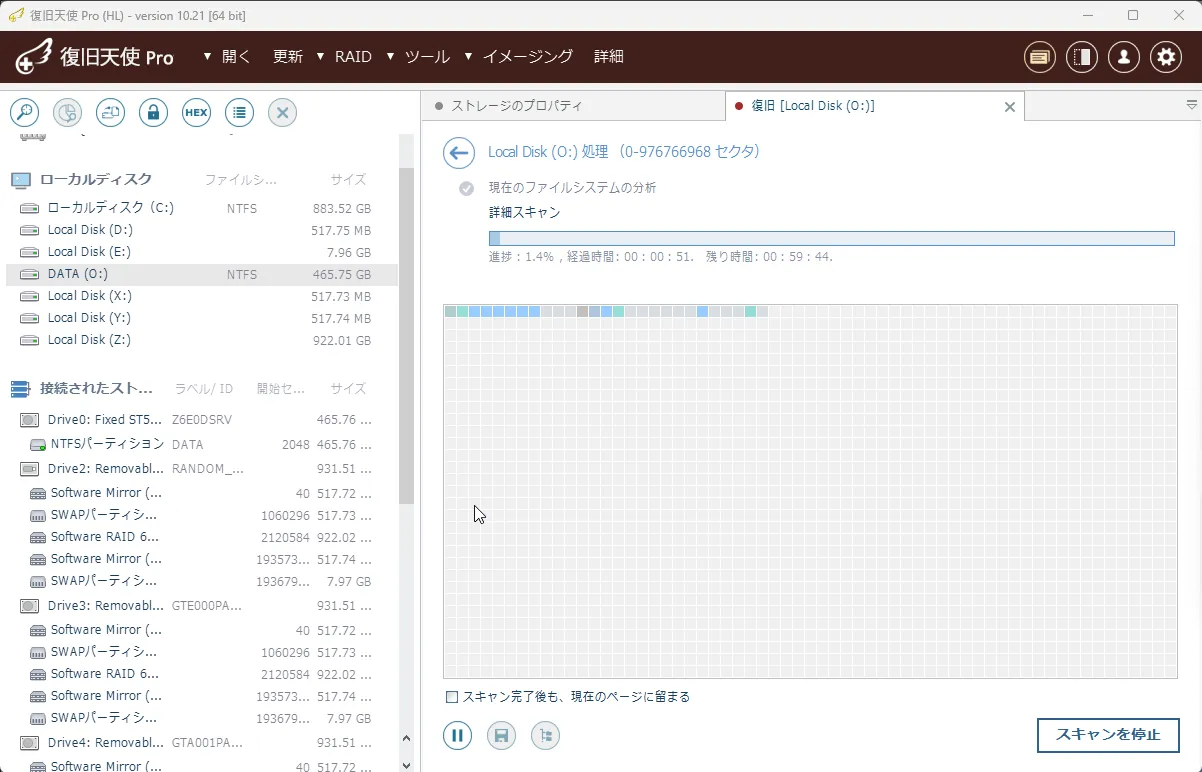Open the ツール dropdown menu
1202x772 pixels.
tap(418, 57)
